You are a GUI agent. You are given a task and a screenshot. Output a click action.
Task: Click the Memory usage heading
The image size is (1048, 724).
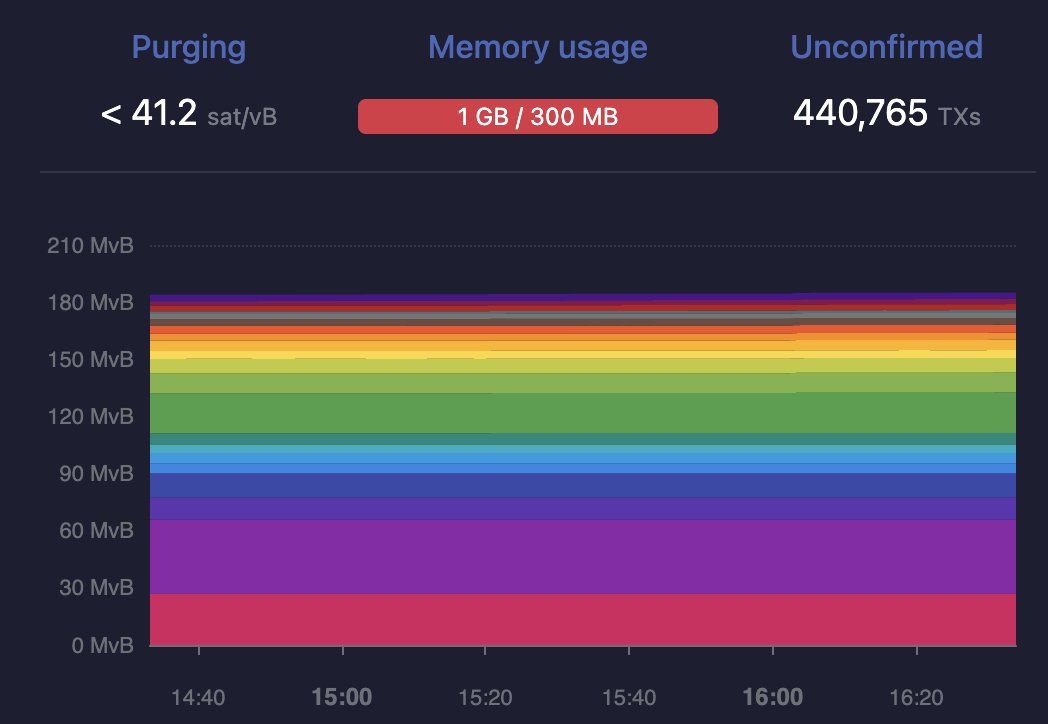click(538, 48)
